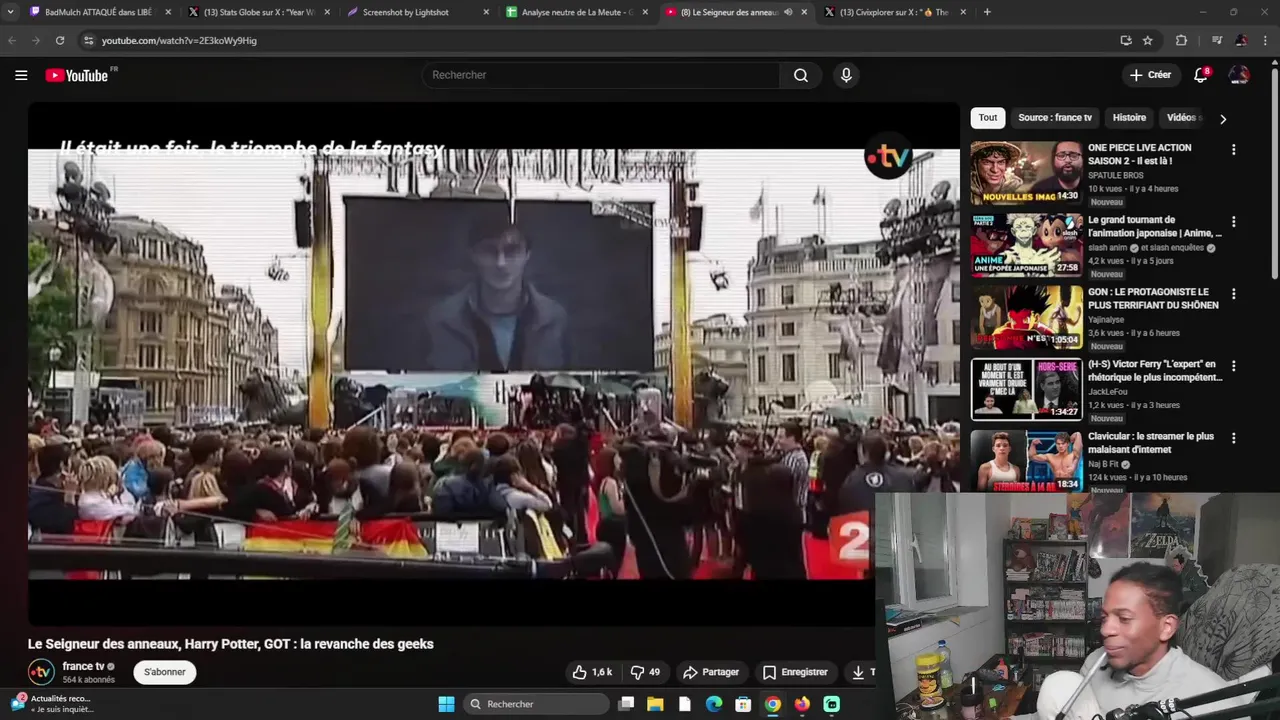The image size is (1280, 720).
Task: Click the Chrome icon on taskbar
Action: 773,704
